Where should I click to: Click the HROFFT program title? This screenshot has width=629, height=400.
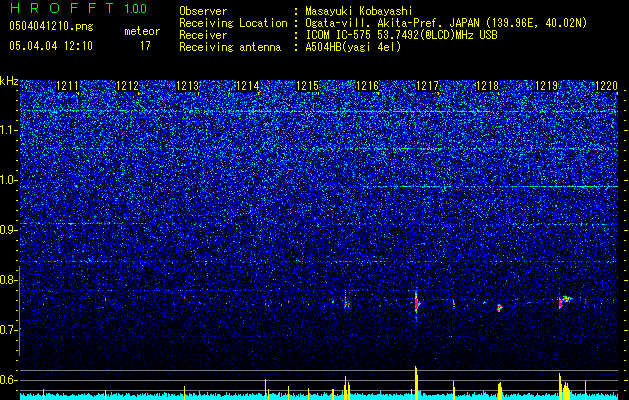point(62,8)
